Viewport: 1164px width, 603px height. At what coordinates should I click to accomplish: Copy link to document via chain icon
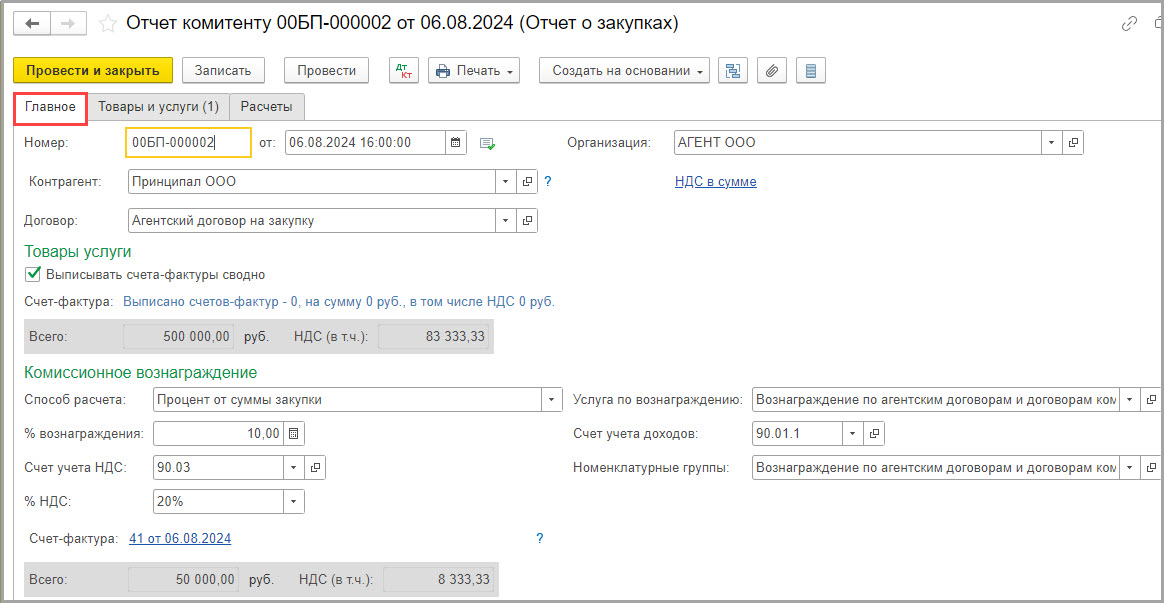(1129, 24)
